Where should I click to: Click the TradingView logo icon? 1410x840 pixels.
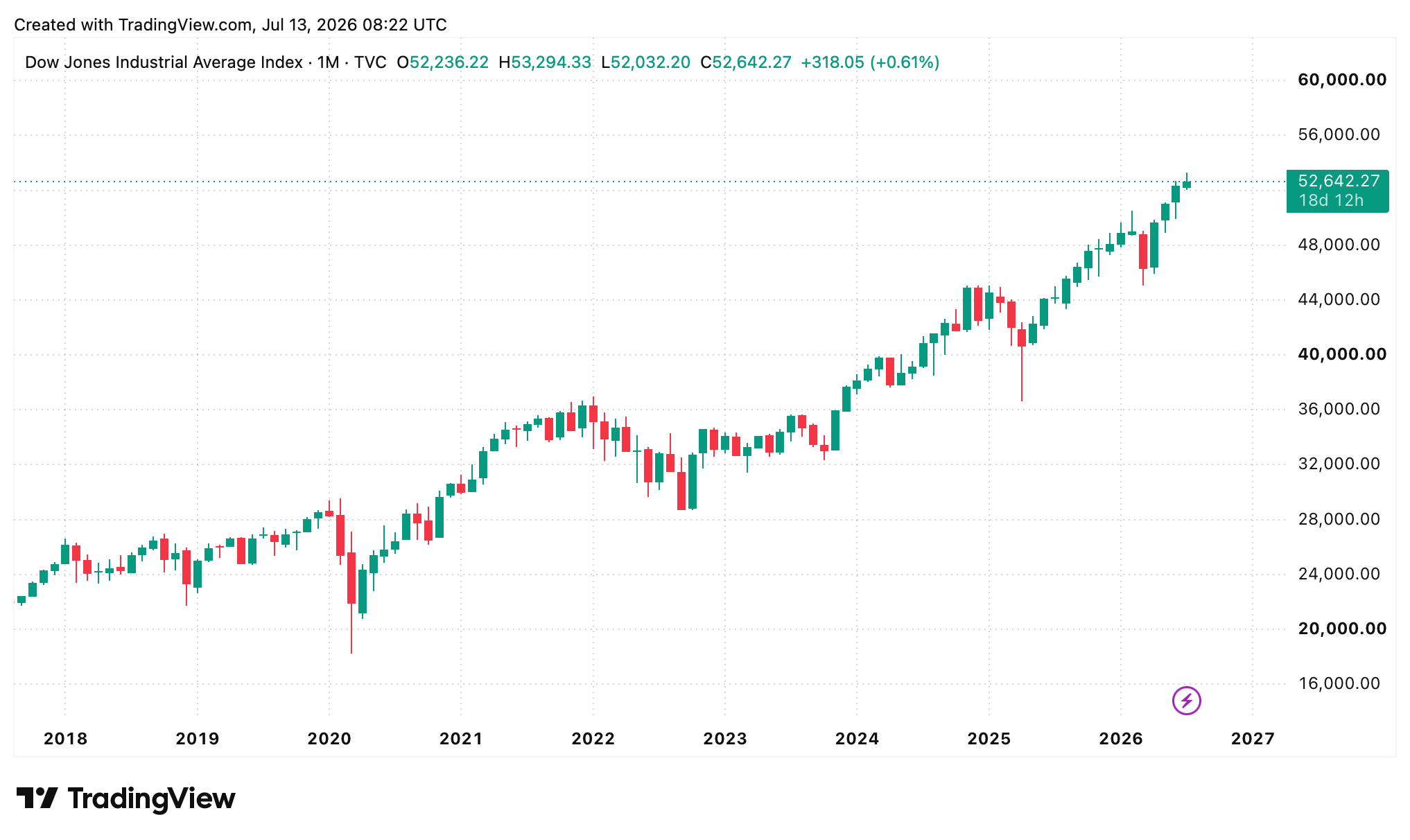point(37,798)
